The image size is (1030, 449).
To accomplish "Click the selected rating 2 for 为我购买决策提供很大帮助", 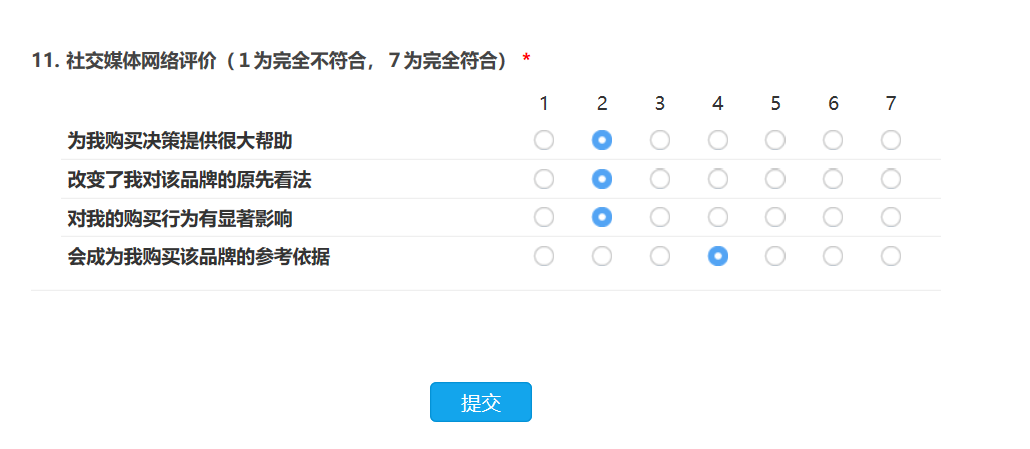I will 602,140.
